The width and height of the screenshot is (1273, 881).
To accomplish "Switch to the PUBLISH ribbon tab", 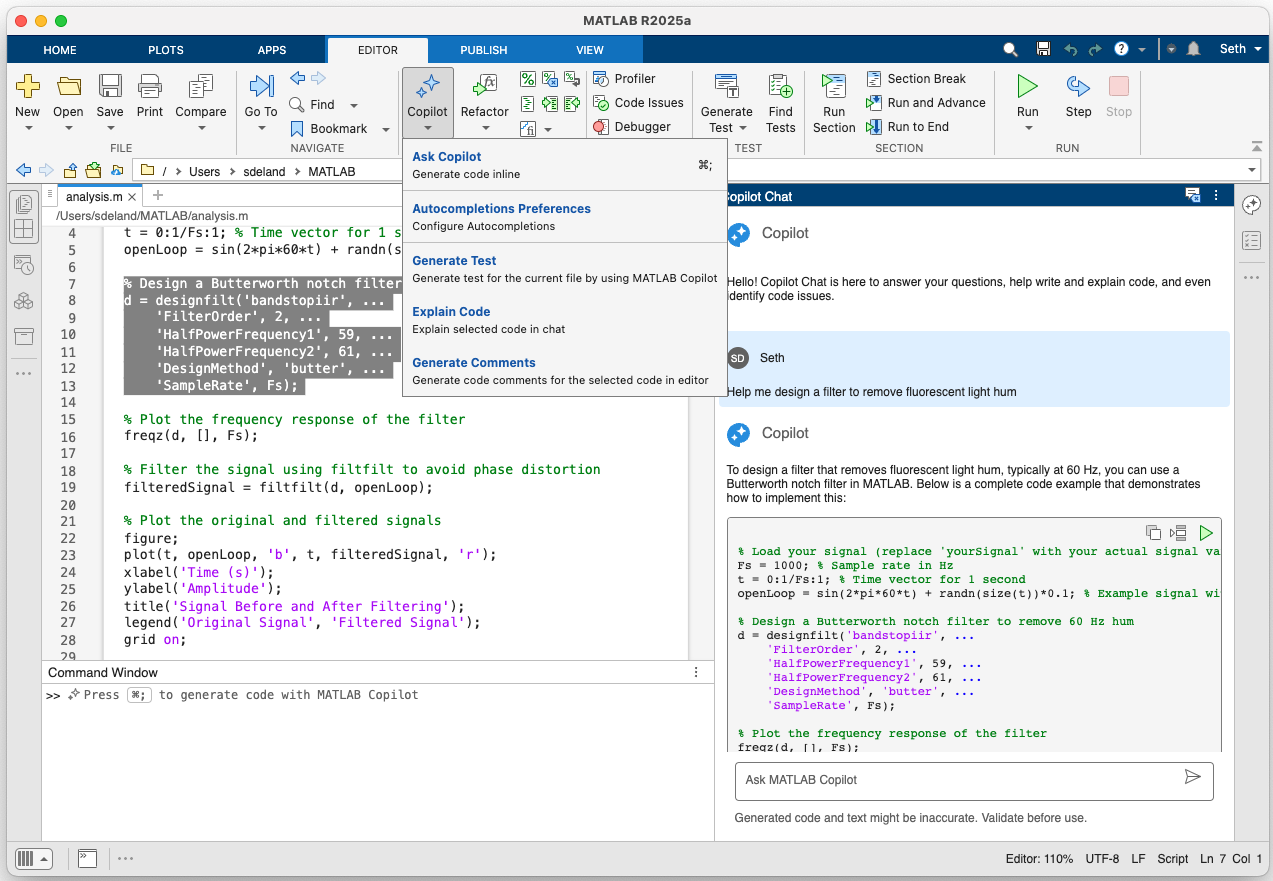I will 483,49.
